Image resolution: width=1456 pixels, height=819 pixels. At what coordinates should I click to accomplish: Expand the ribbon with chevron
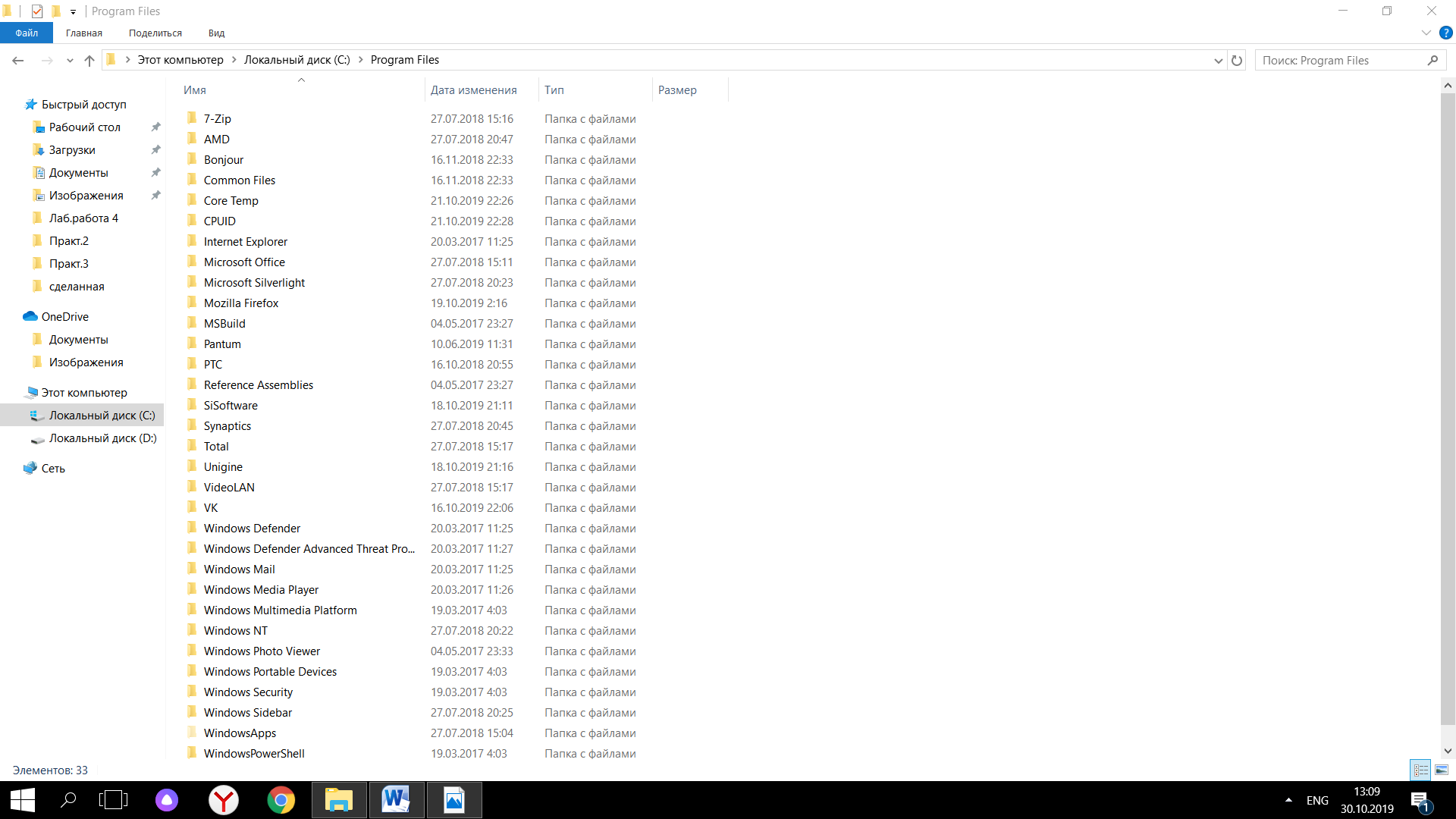(1426, 33)
